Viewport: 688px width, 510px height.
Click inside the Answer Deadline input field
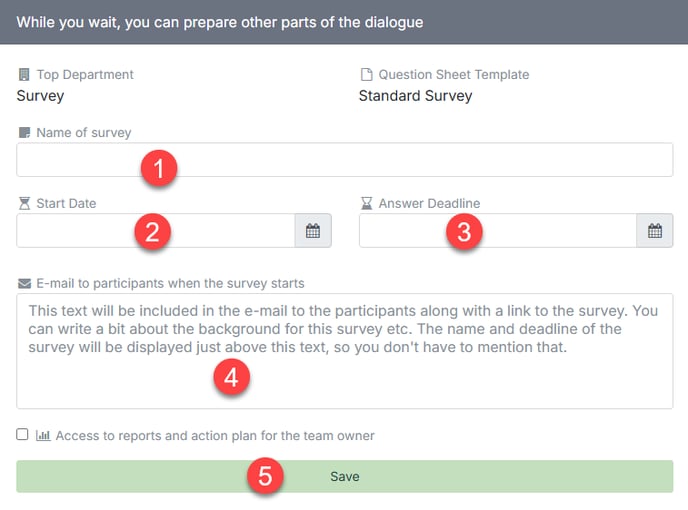tap(498, 230)
